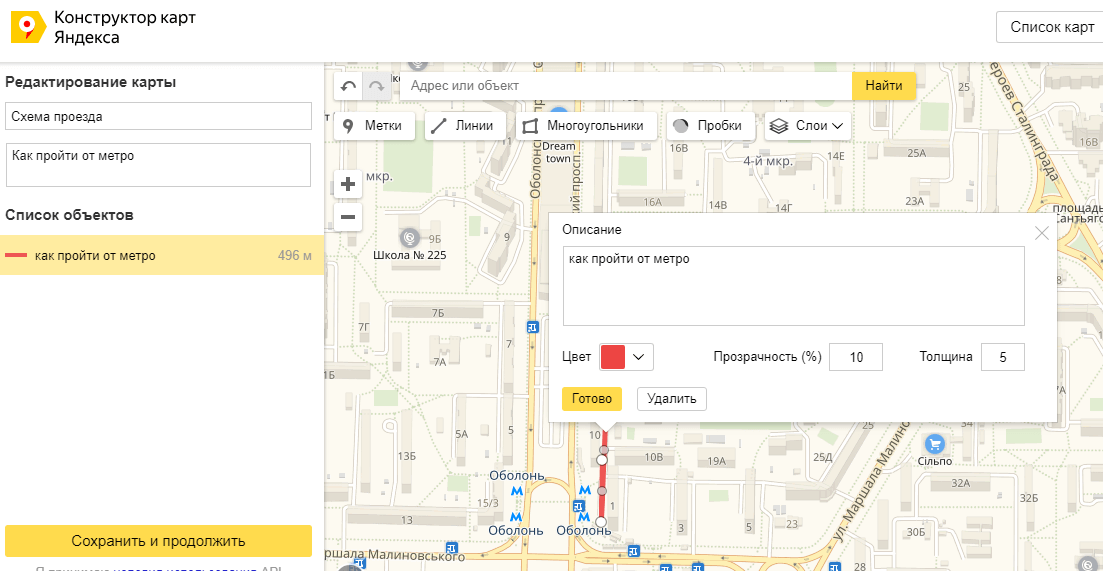Click the Yandex map constructor logo

pyautogui.click(x=27, y=27)
